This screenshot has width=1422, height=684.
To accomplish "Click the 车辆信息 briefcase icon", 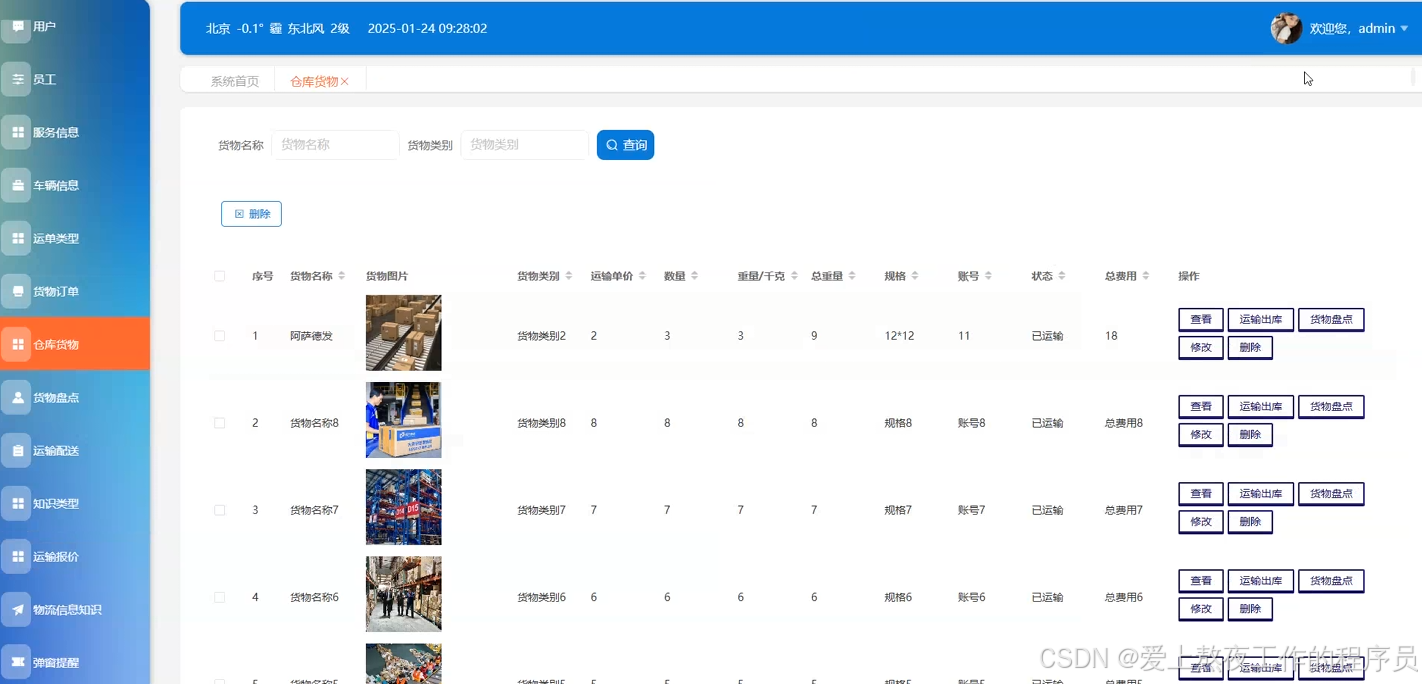I will point(17,185).
